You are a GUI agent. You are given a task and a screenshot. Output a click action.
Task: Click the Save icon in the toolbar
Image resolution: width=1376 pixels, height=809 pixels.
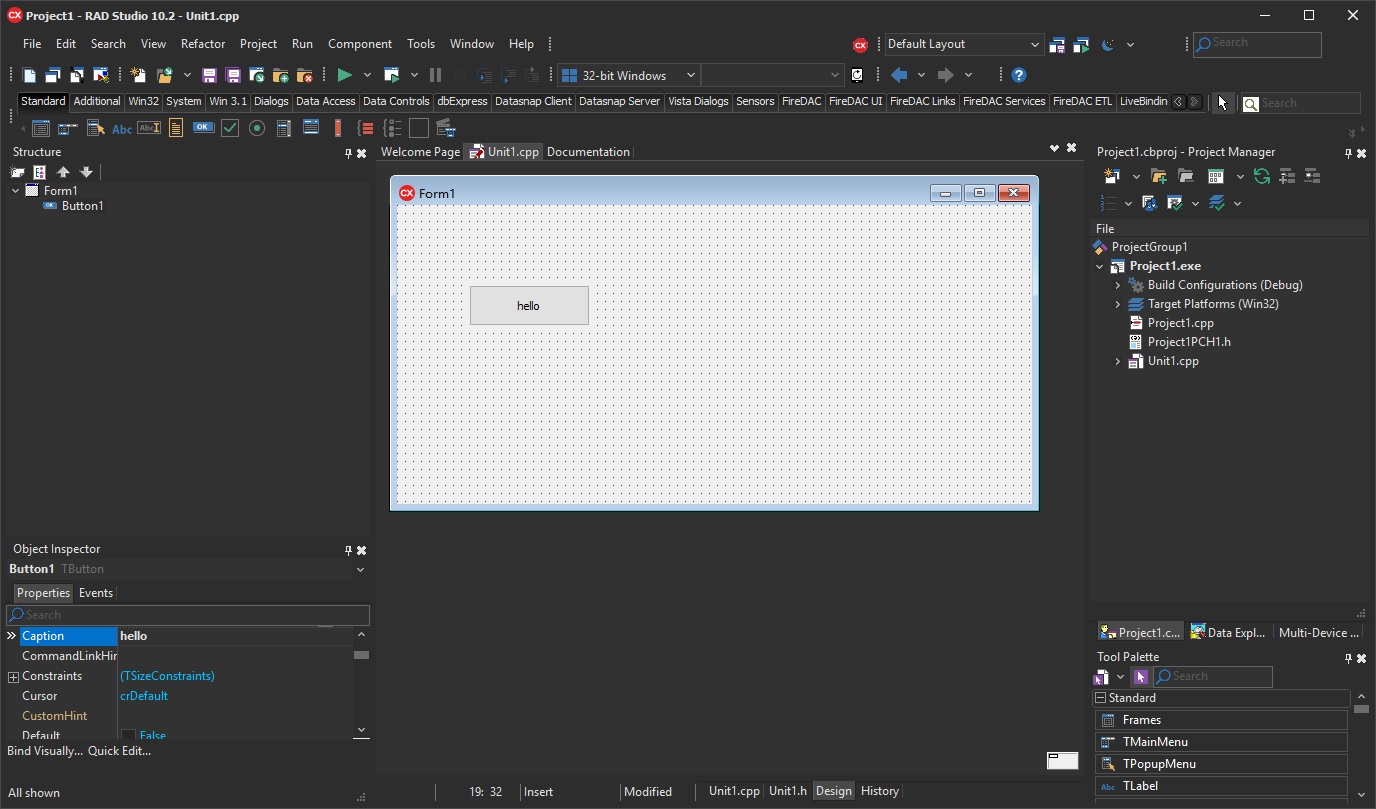pyautogui.click(x=209, y=75)
